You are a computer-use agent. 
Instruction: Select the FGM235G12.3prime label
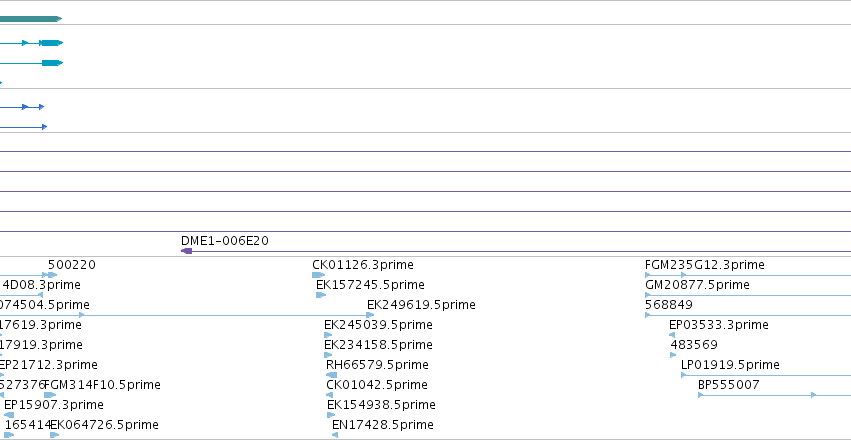704,265
